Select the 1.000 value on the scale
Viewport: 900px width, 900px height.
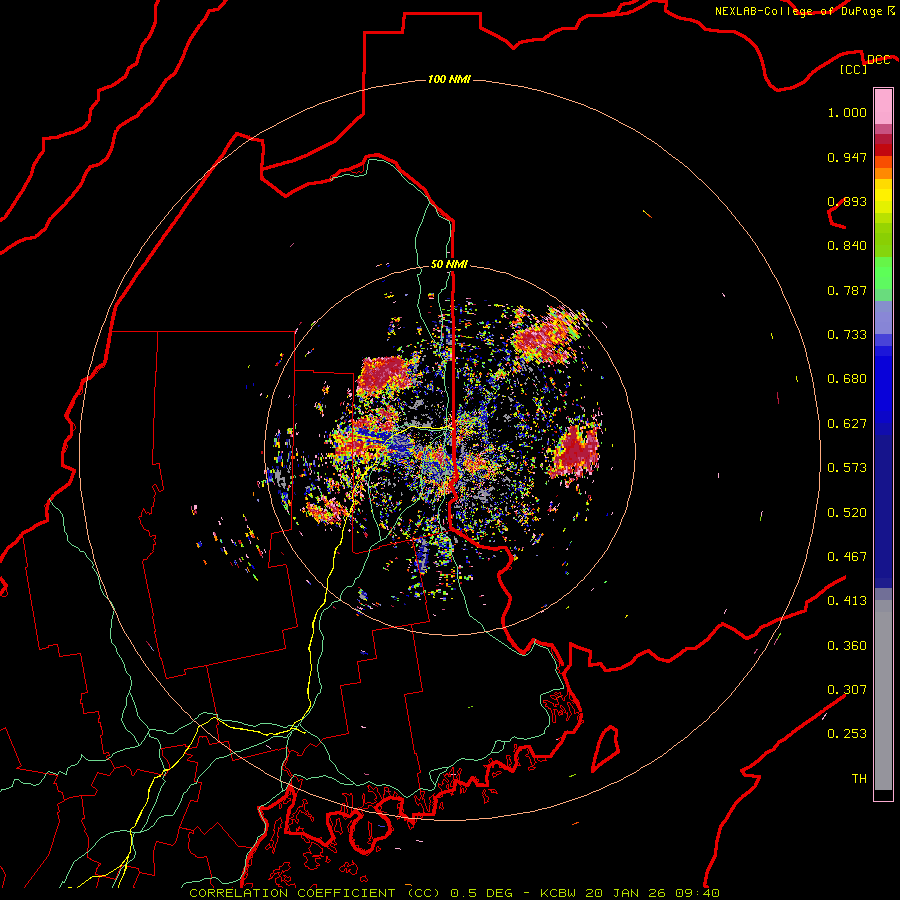(847, 112)
